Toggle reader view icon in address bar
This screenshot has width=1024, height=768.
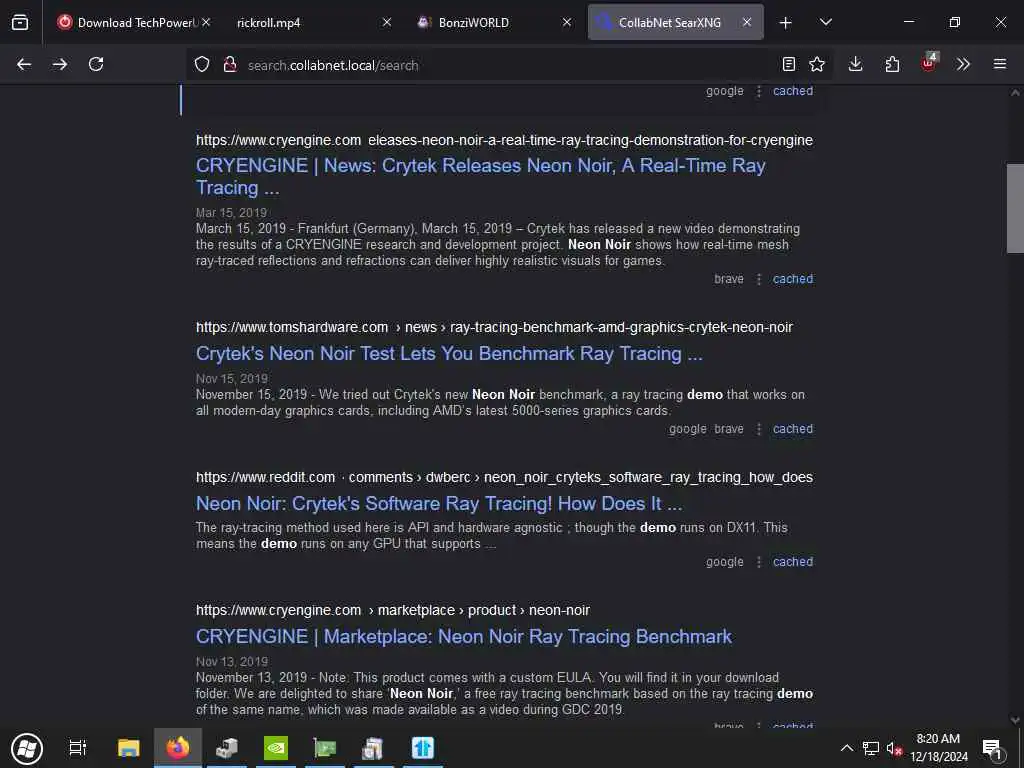[789, 64]
